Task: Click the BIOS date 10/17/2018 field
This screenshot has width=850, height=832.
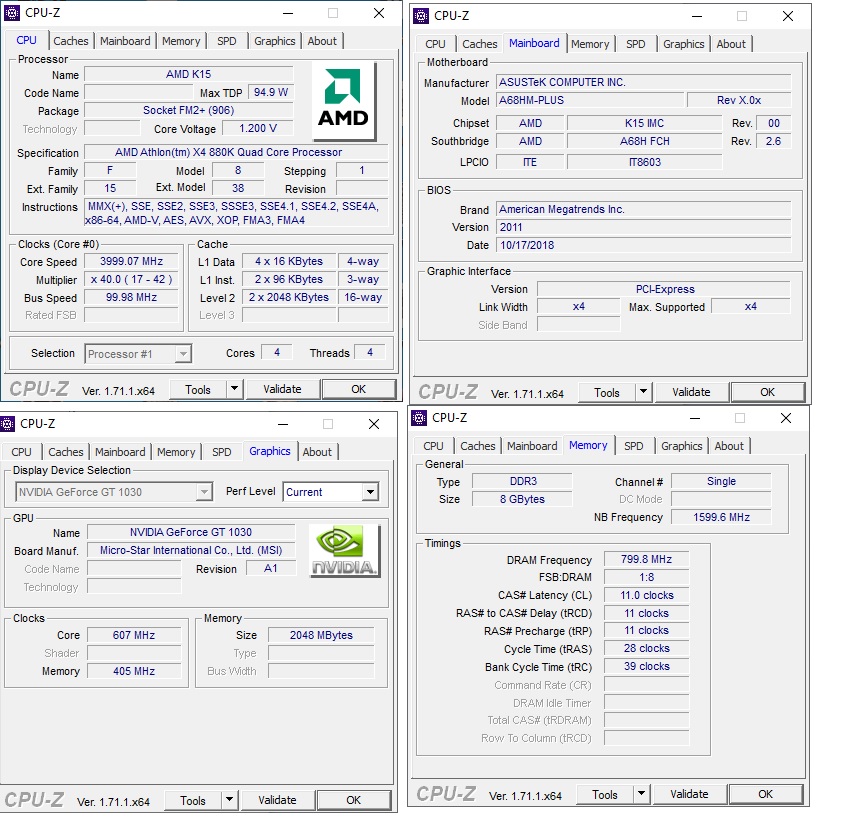Action: click(643, 245)
